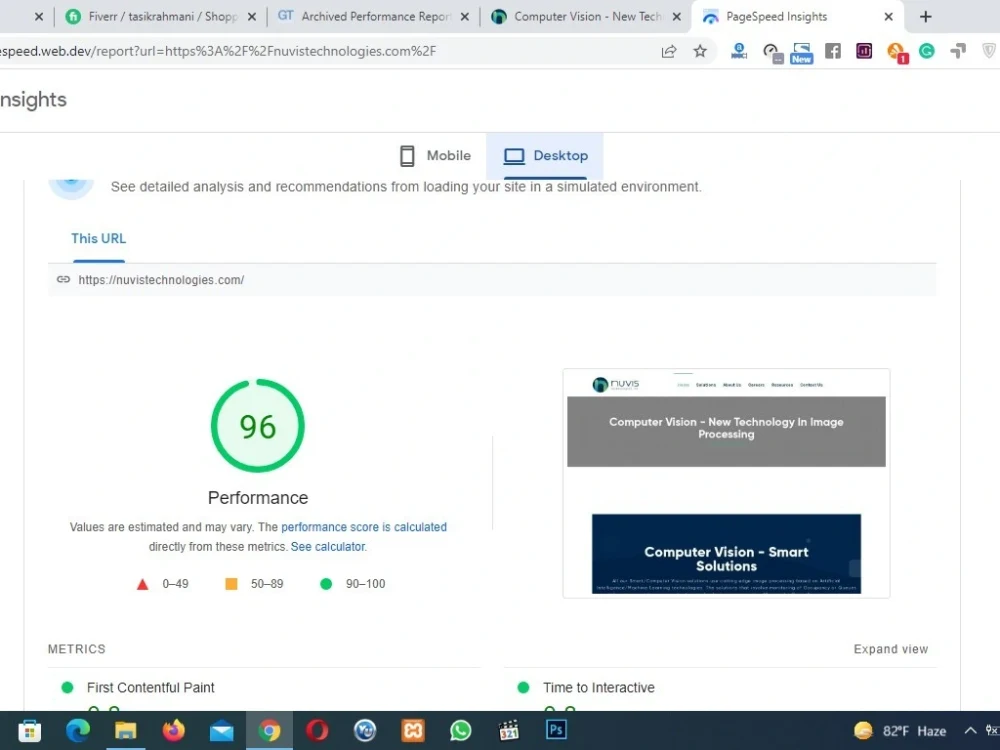The width and height of the screenshot is (1000, 750).
Task: Click the red triangle 0–49 legend icon
Action: (x=142, y=584)
